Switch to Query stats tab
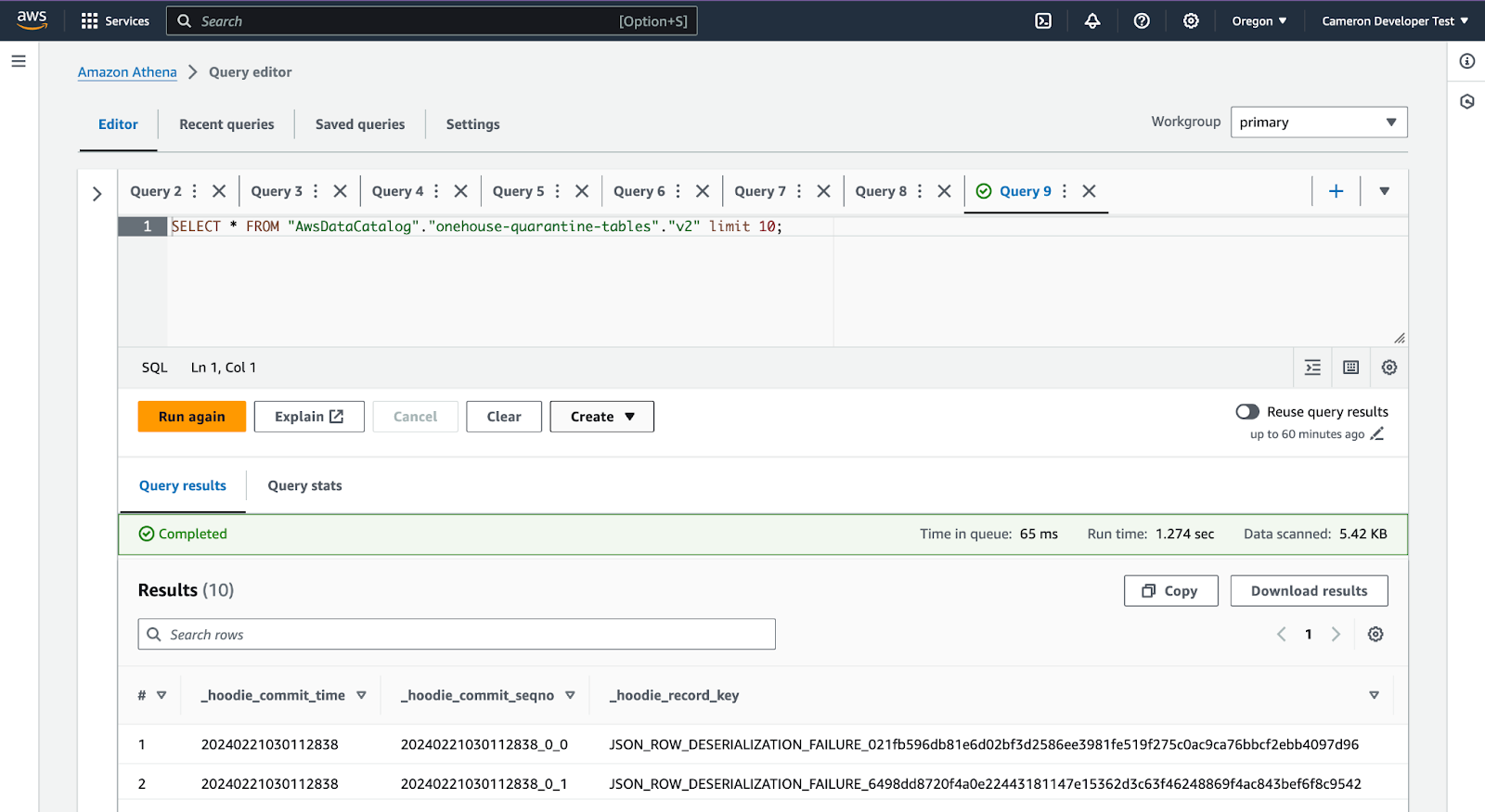Viewport: 1485px width, 812px height. [304, 485]
